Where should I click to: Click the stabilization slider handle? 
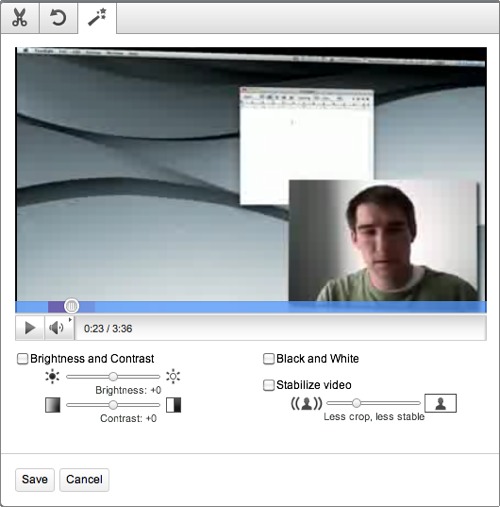[356, 403]
